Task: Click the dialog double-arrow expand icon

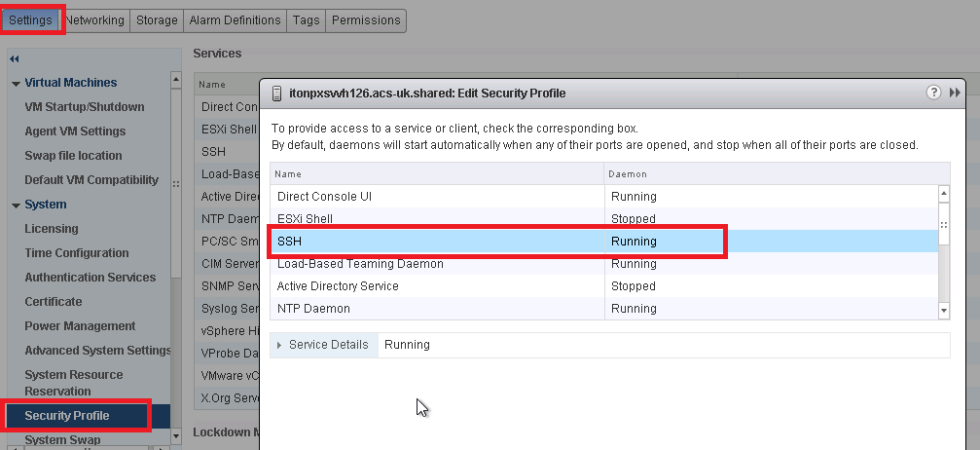Action: pos(954,92)
